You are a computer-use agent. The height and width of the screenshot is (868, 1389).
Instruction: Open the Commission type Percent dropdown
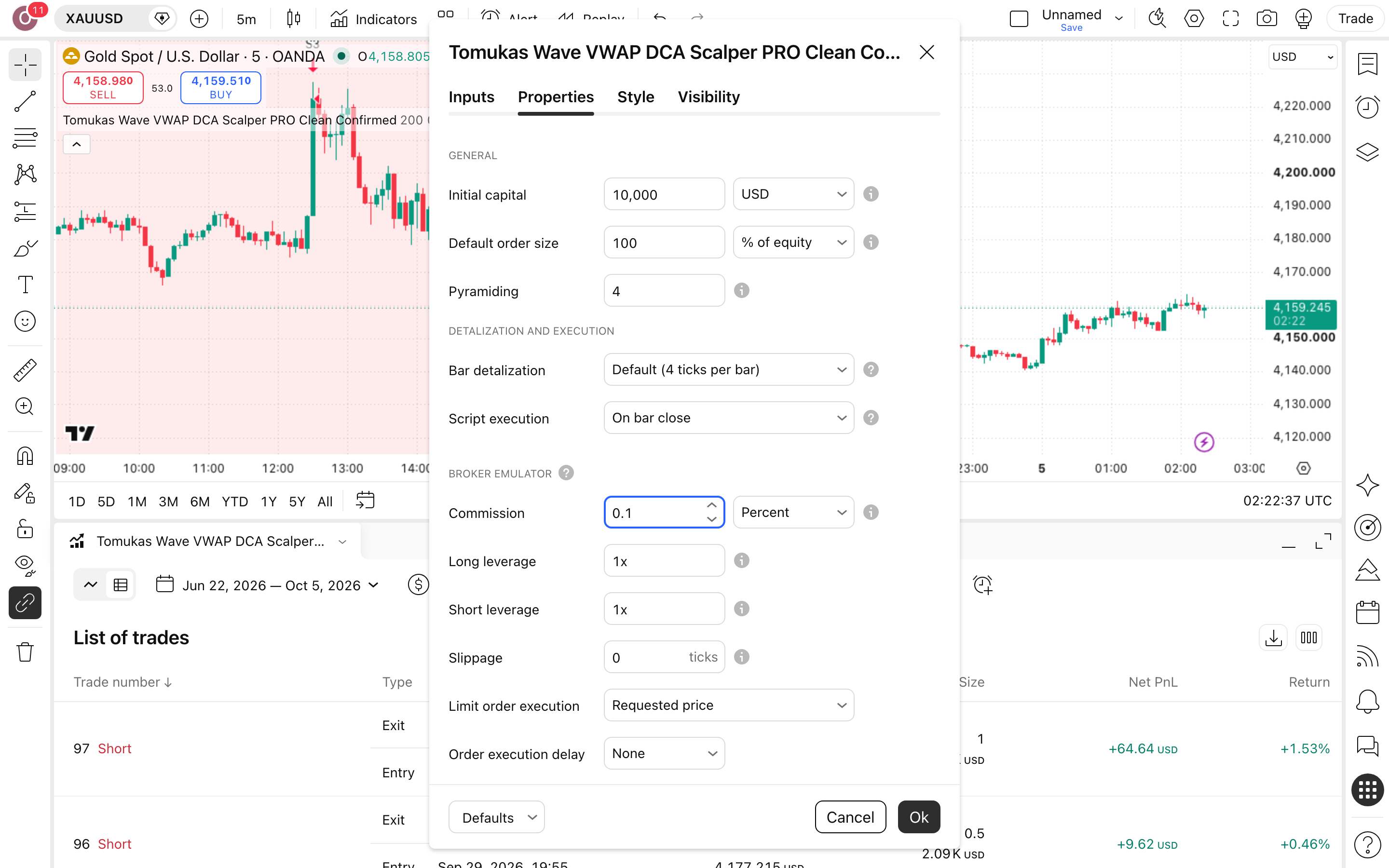(793, 512)
